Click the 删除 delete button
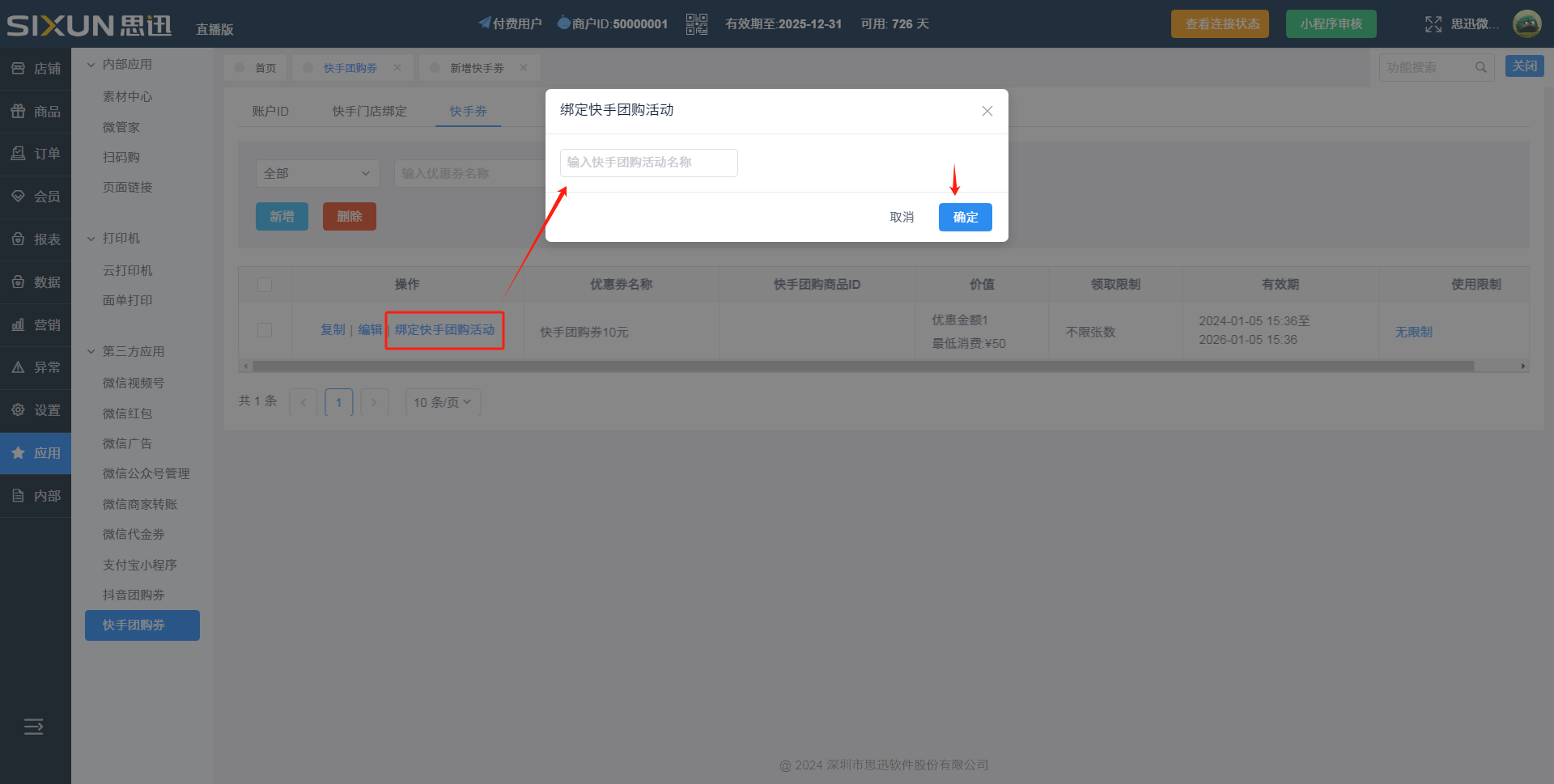This screenshot has height=784, width=1554. tap(349, 216)
